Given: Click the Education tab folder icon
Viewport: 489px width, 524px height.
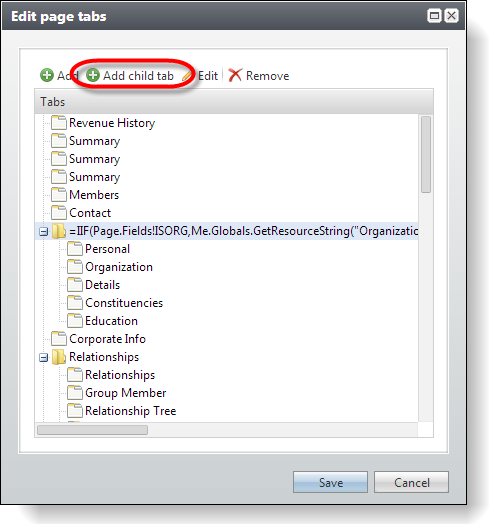Looking at the screenshot, I should pos(75,320).
